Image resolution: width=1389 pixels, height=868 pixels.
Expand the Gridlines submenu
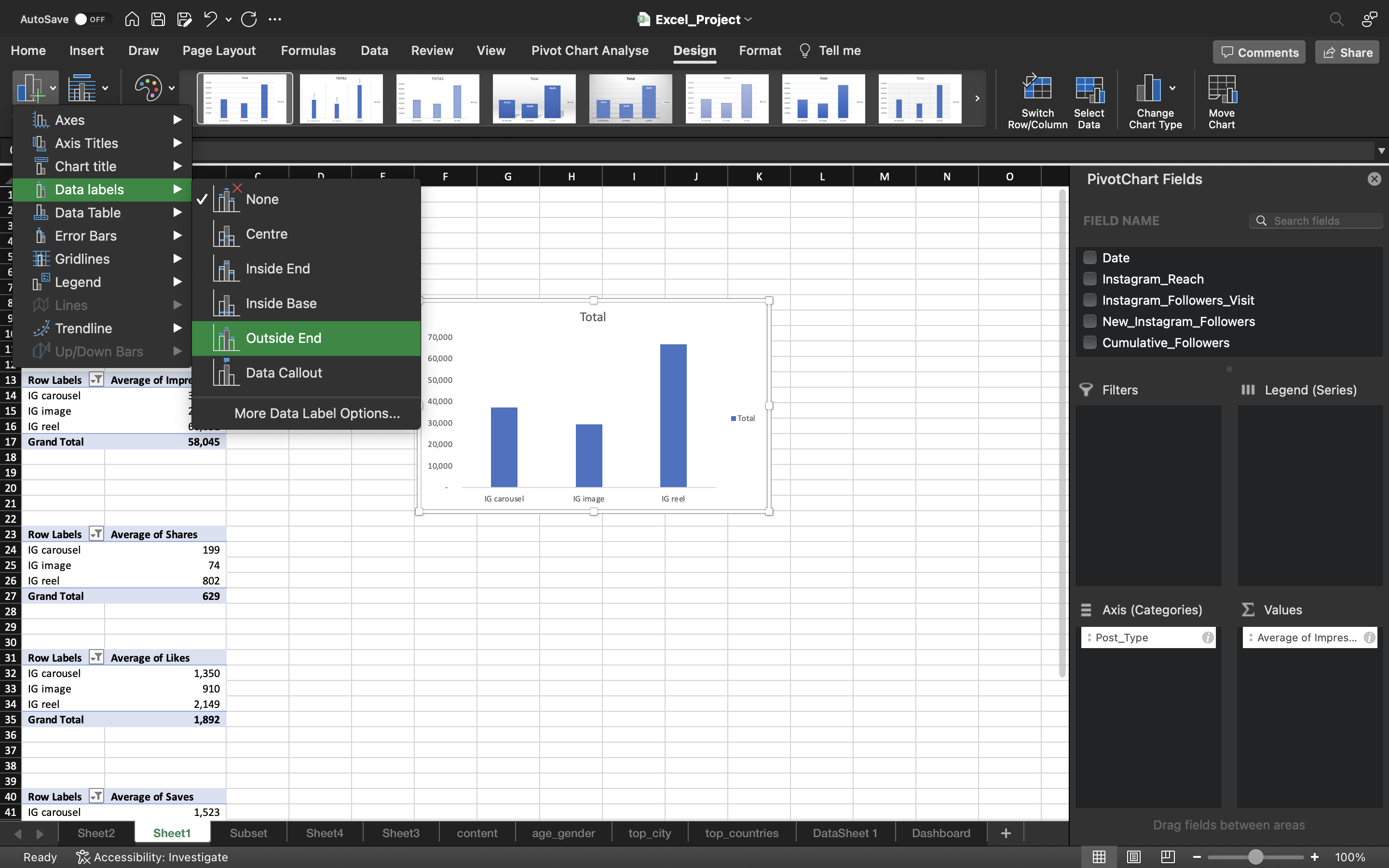click(x=102, y=258)
